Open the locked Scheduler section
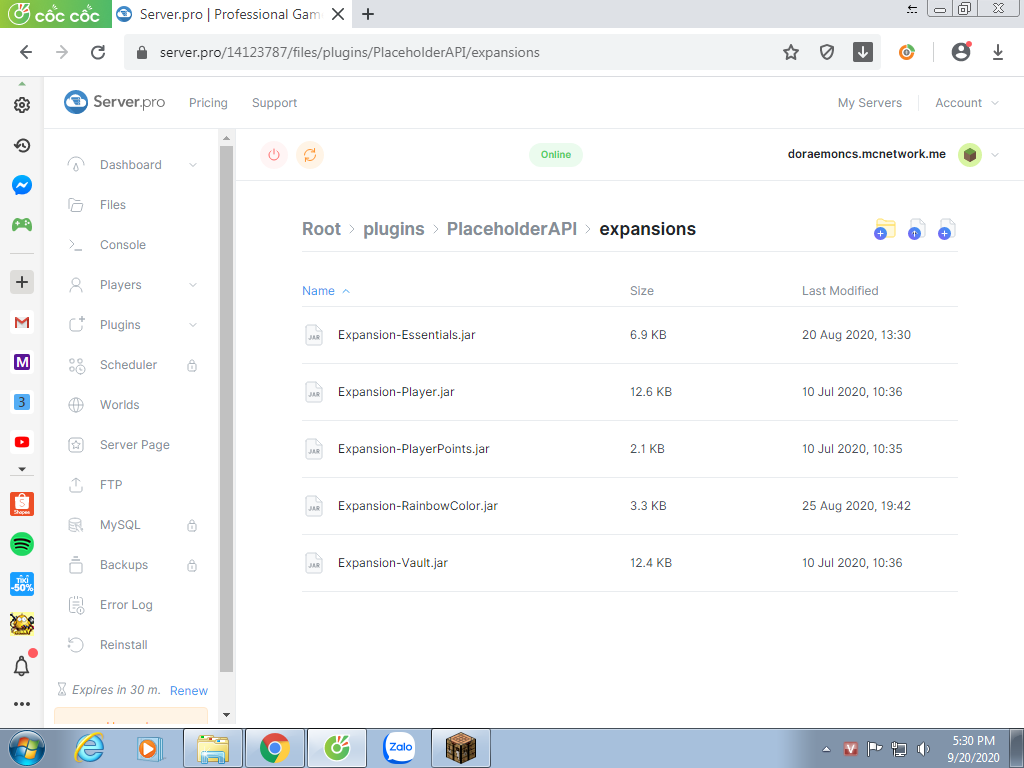 point(130,365)
